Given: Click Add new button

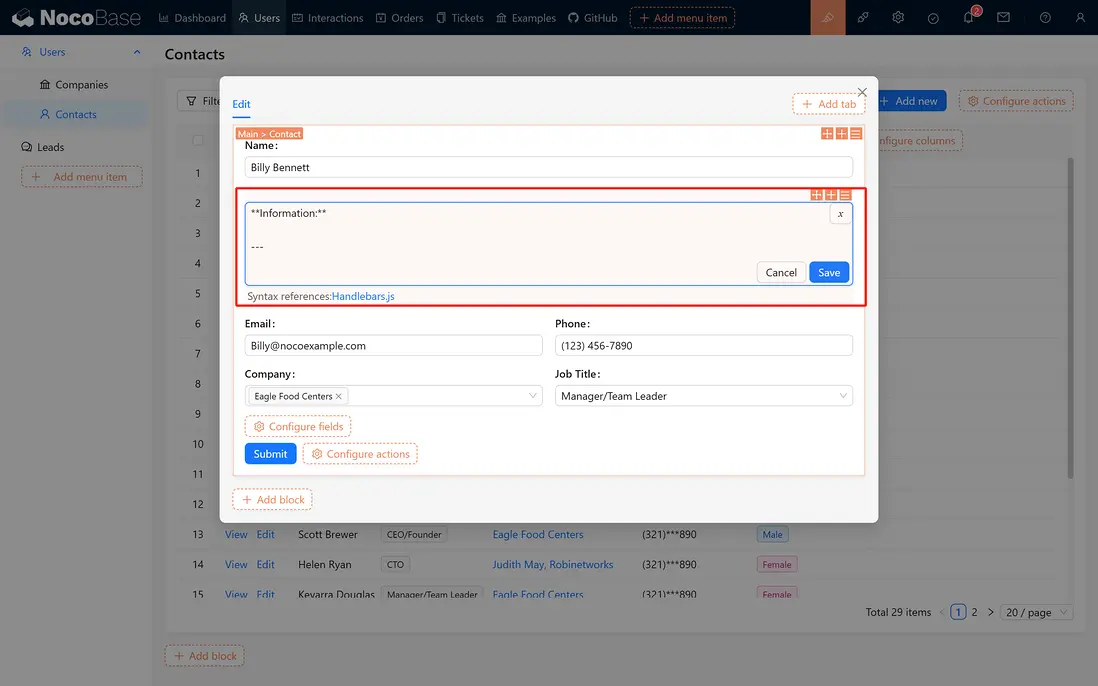Looking at the screenshot, I should (x=912, y=101).
